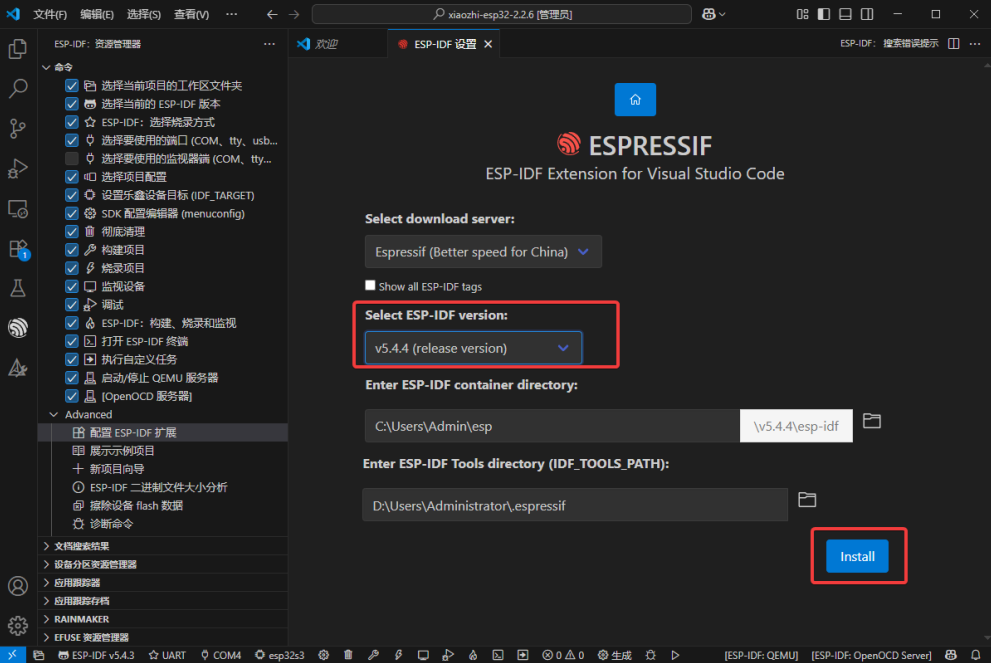
Task: Click the flash lightning icon in status bar
Action: [398, 655]
